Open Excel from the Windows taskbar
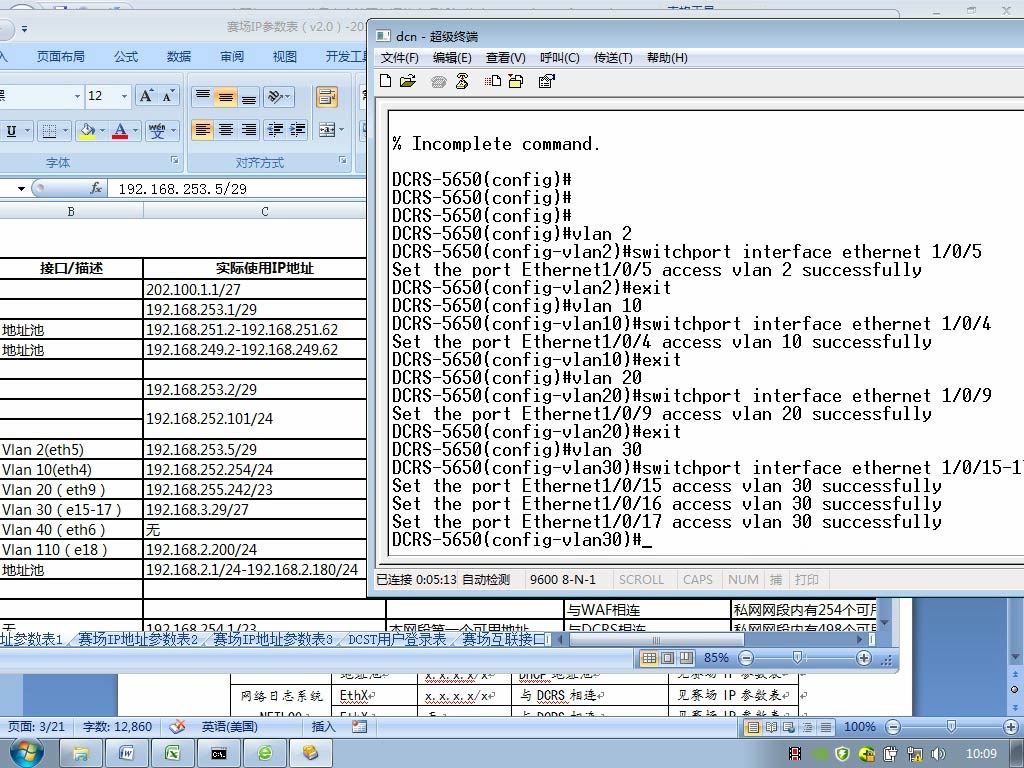The height and width of the screenshot is (768, 1024). (x=172, y=754)
